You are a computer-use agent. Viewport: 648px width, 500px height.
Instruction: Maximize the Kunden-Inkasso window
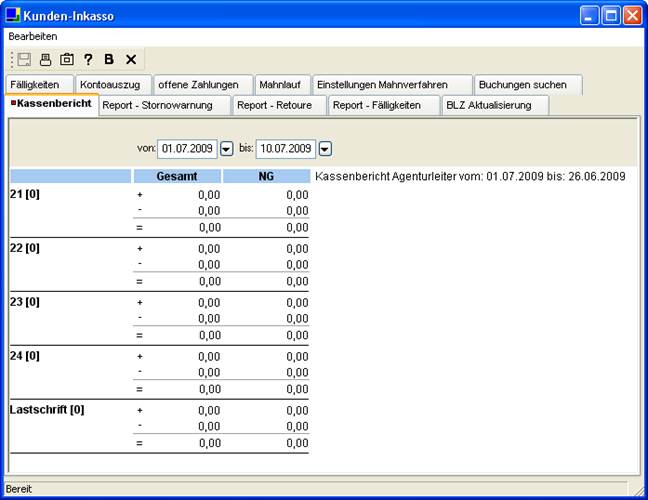click(x=610, y=15)
